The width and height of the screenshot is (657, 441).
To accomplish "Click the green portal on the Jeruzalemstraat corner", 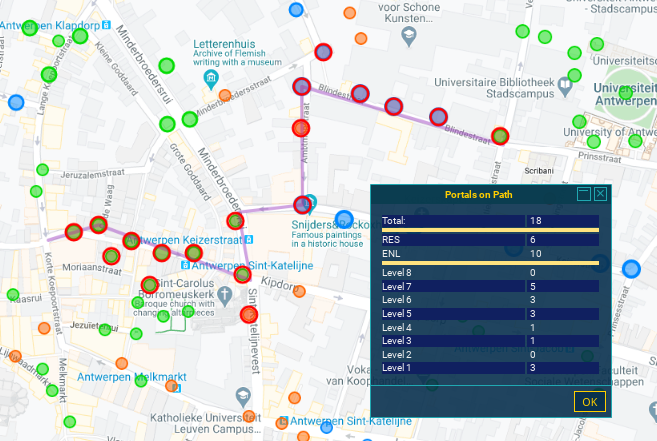I will coord(42,170).
